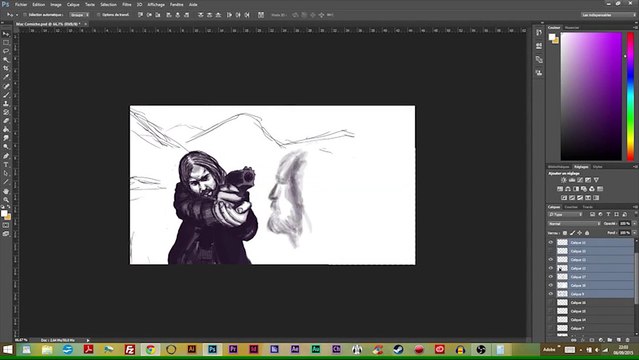Screen dimensions: 639x360
Task: Open collapsed History panel icon
Action: [539, 33]
